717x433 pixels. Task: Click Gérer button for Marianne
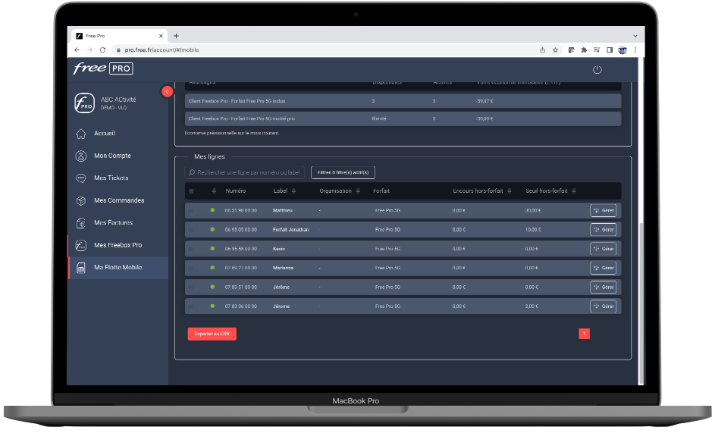603,268
